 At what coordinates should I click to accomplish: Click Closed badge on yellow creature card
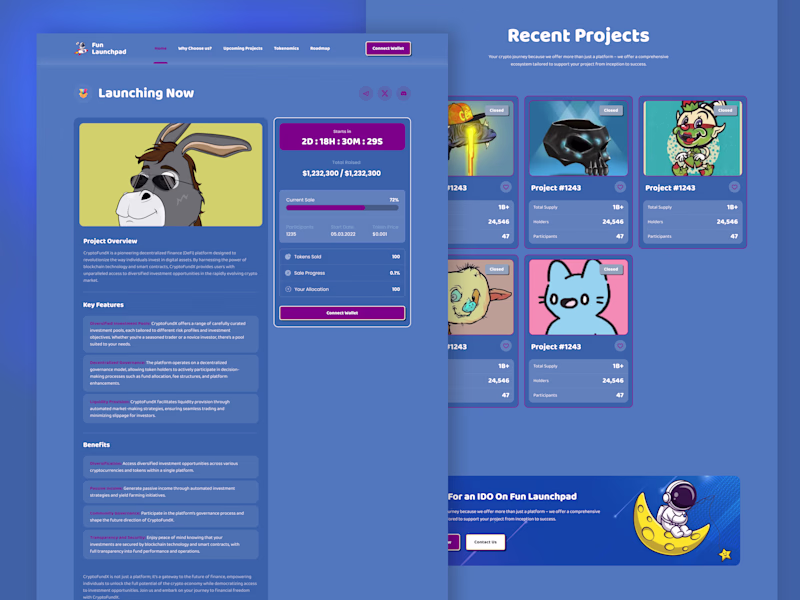[x=496, y=269]
